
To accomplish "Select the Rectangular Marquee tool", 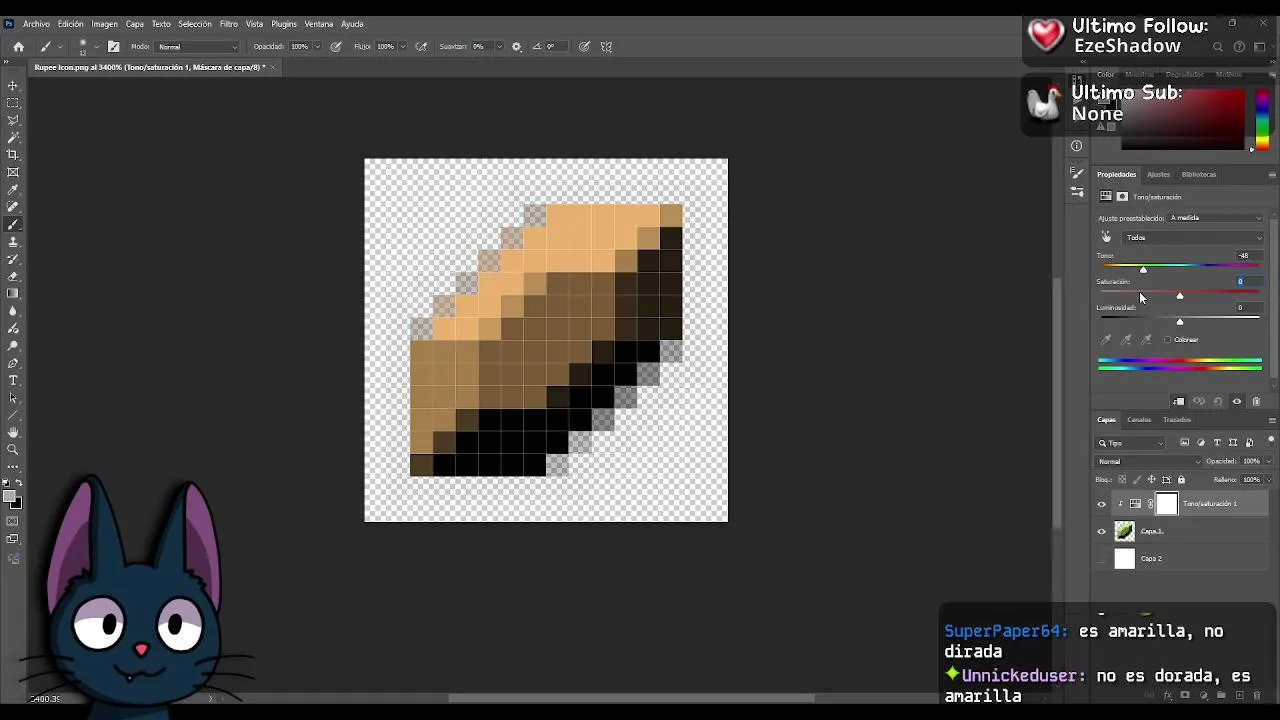I will pyautogui.click(x=13, y=103).
